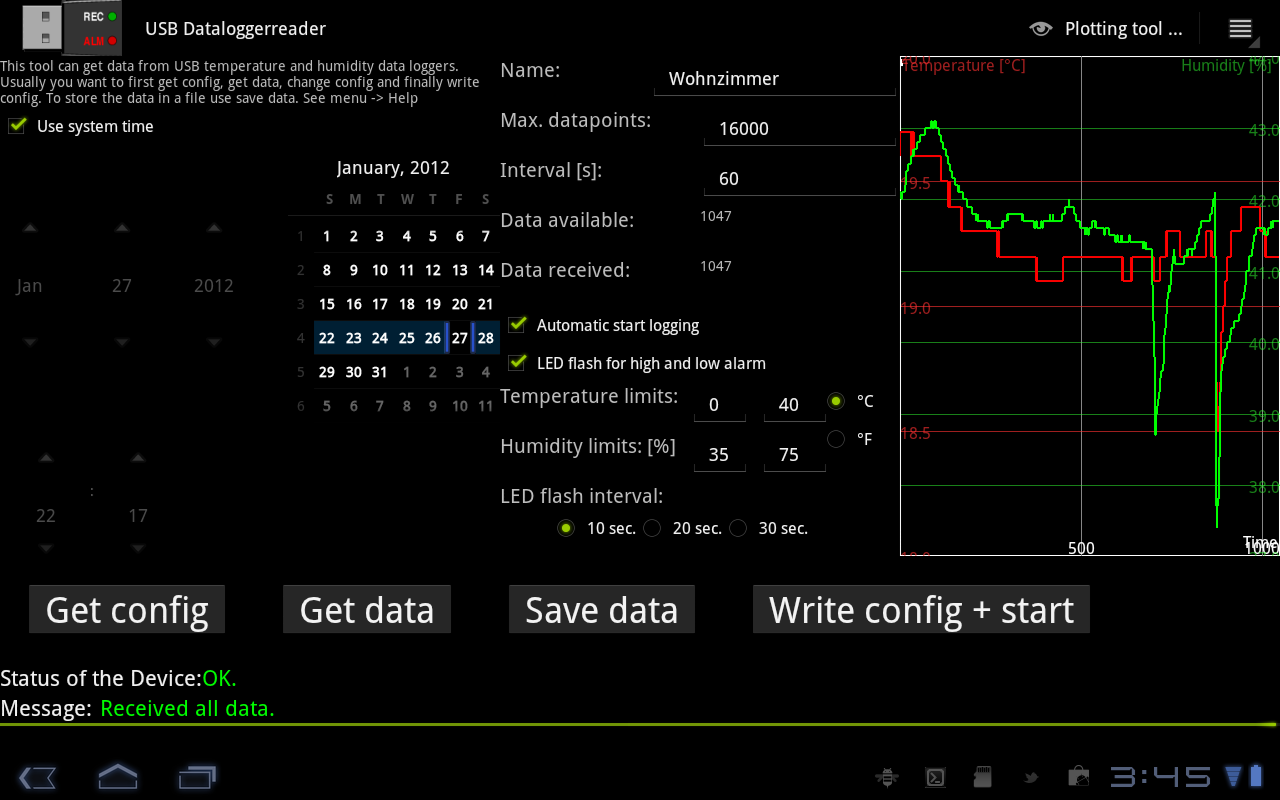Viewport: 1280px width, 800px height.
Task: Uncheck Use system time checkbox
Action: tap(17, 126)
